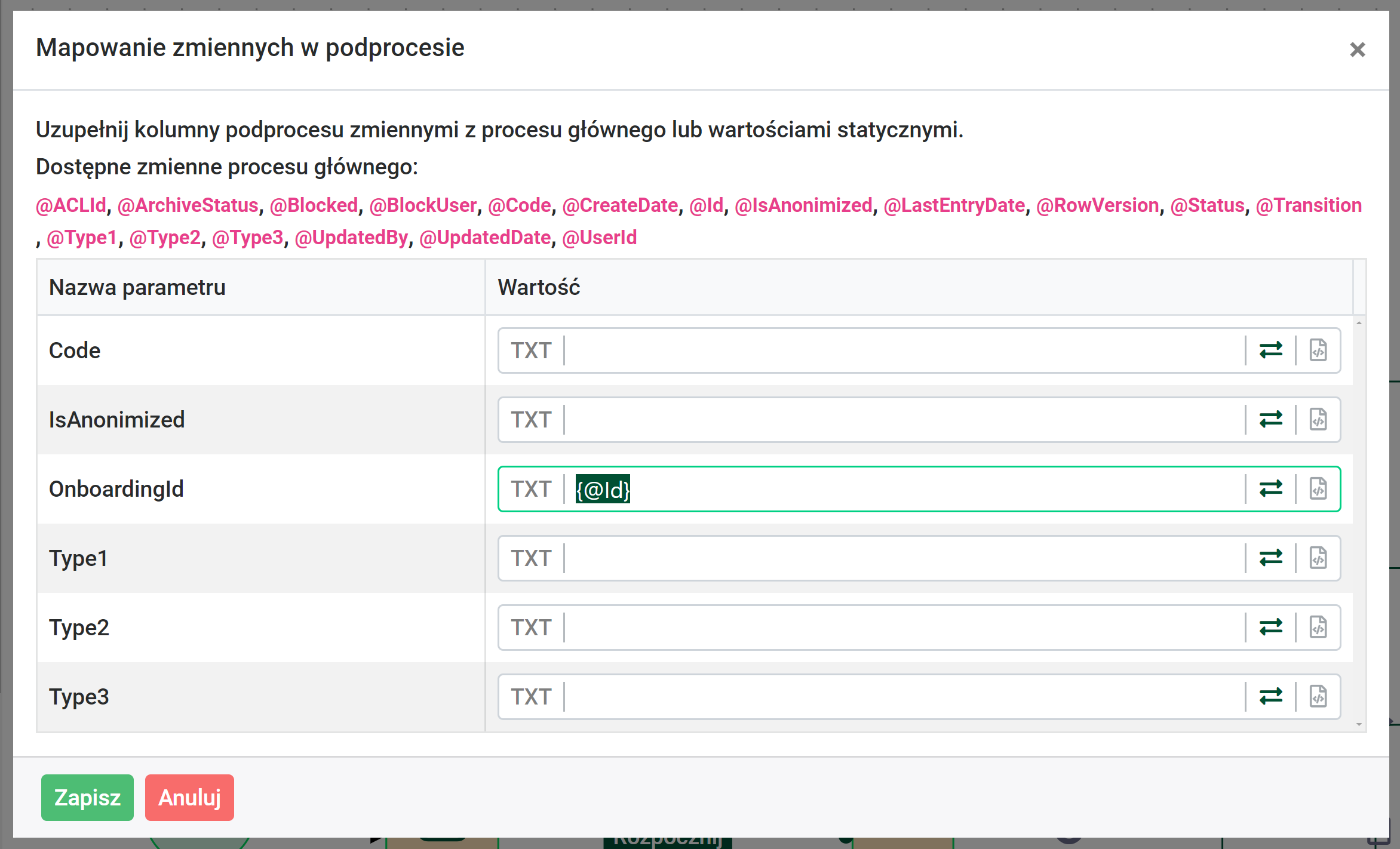1400x849 pixels.
Task: Close the variable mapping dialog
Action: click(x=1359, y=50)
